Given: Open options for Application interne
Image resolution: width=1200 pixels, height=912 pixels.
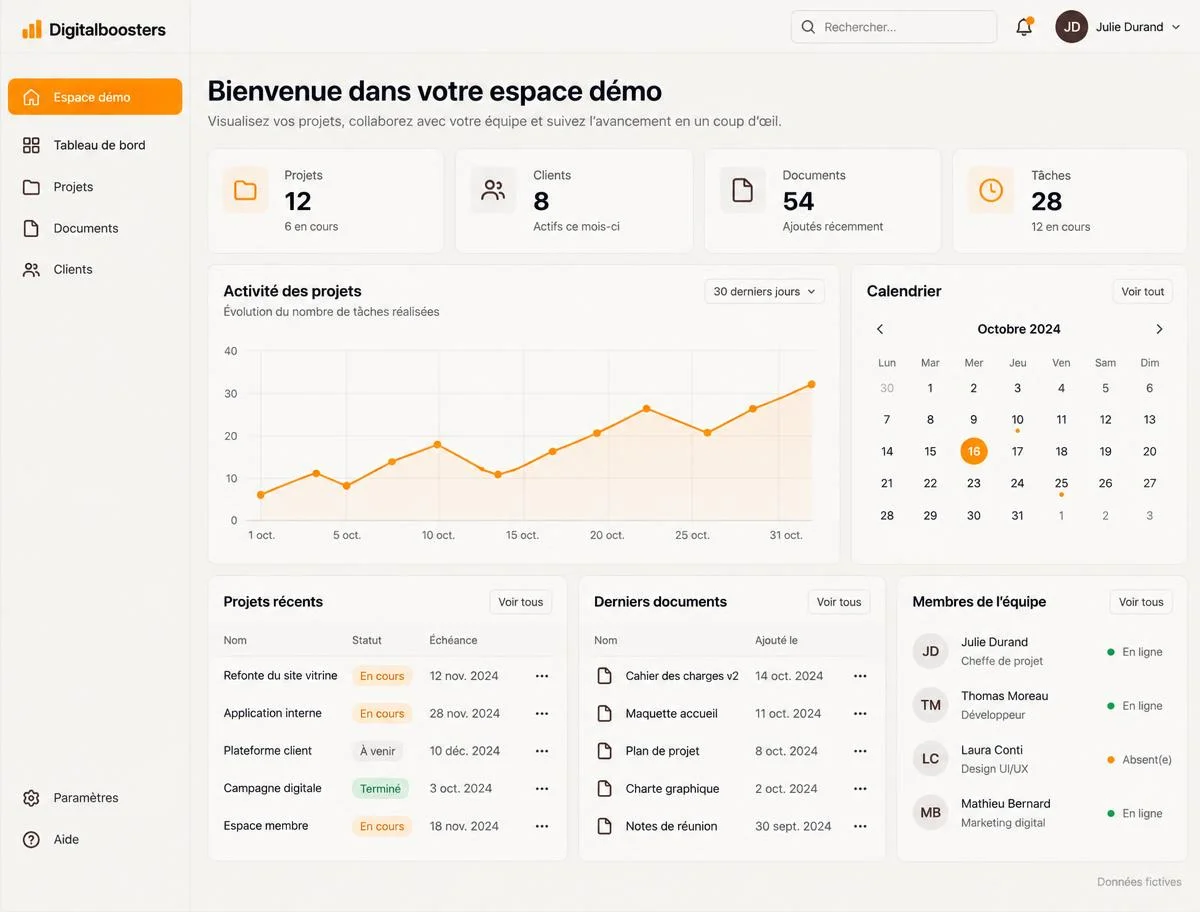Looking at the screenshot, I should click(x=542, y=713).
